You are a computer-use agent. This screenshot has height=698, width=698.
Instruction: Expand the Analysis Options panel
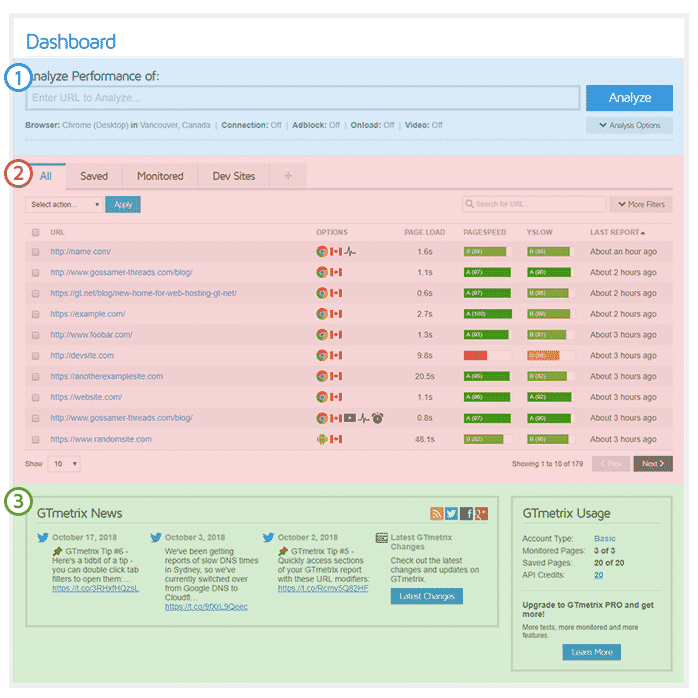point(629,125)
